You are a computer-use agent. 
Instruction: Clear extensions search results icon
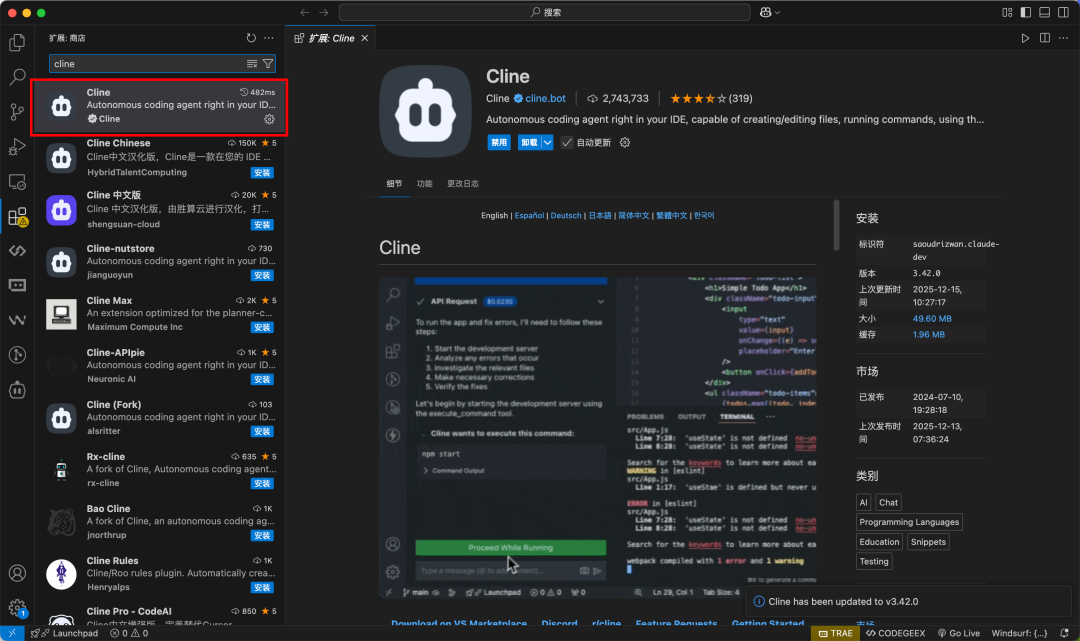pos(252,64)
